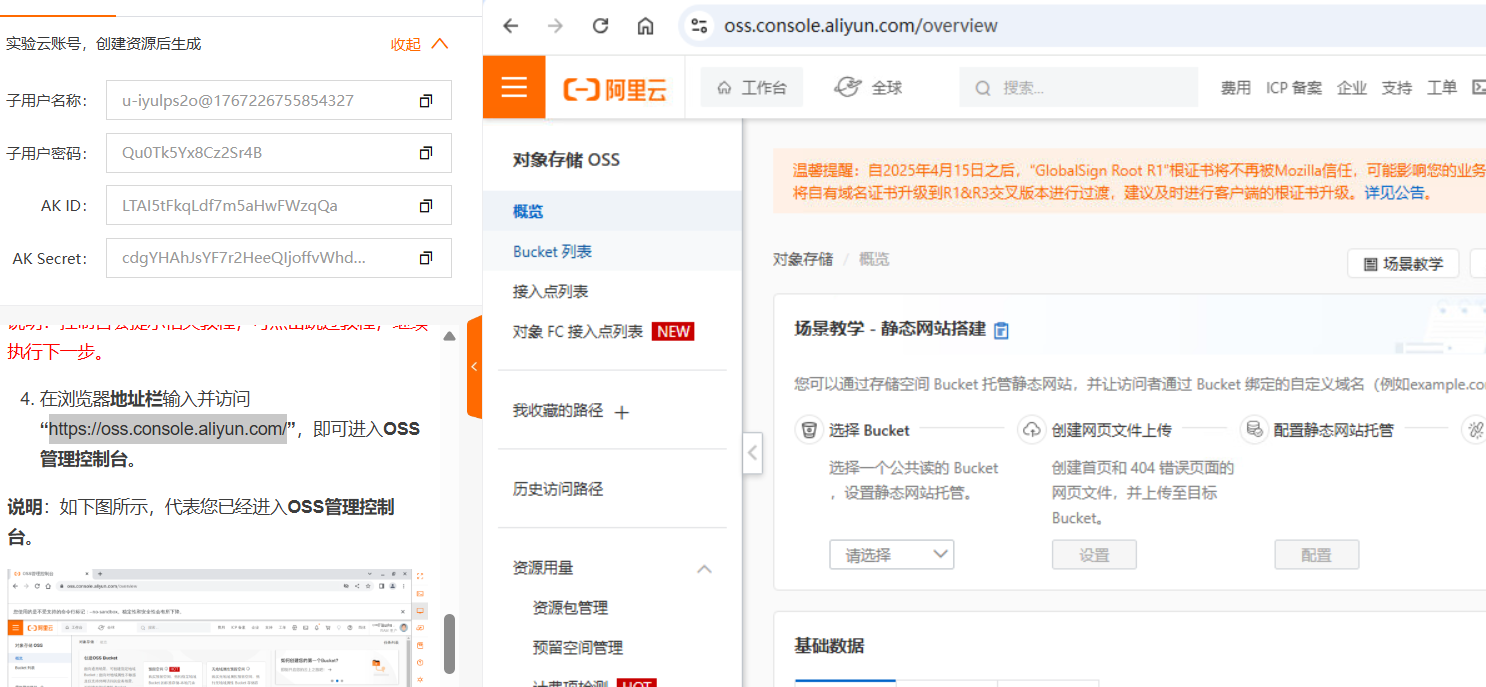This screenshot has height=687, width=1486.
Task: Copy the sub-user name value
Action: click(x=426, y=101)
